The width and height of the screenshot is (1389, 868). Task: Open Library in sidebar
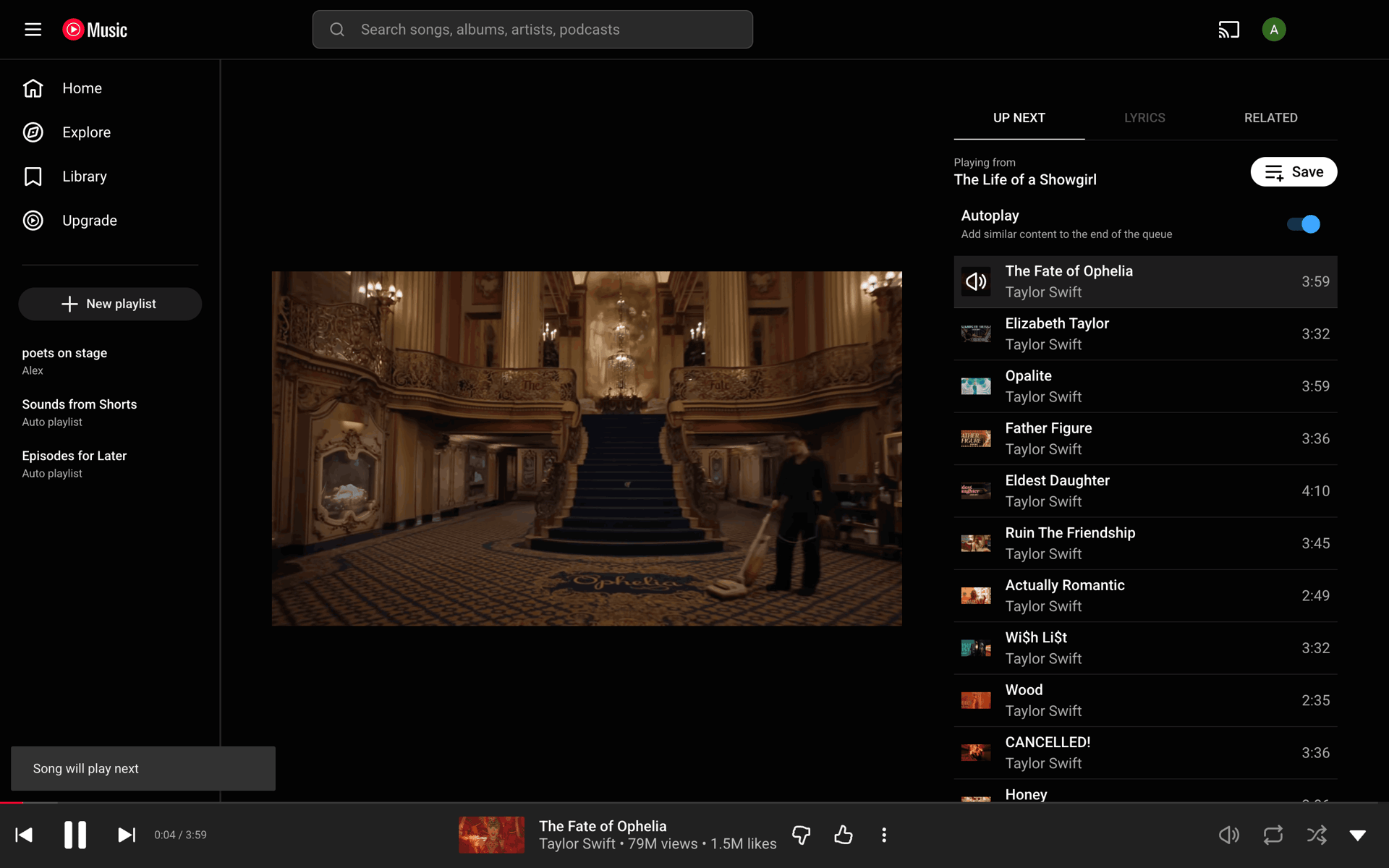[110, 176]
